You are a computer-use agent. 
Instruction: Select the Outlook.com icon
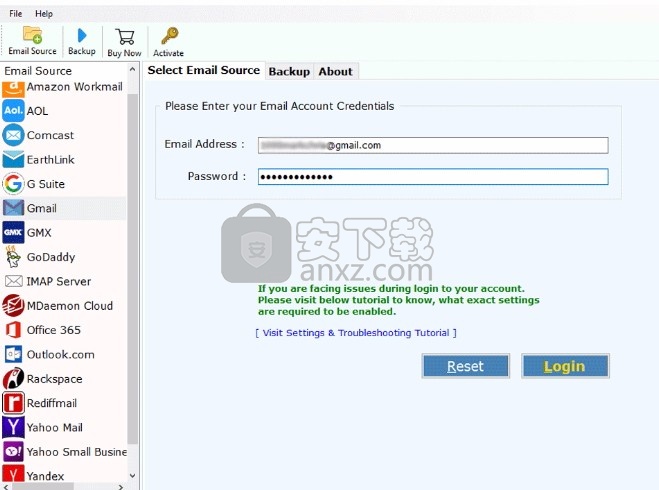[13, 354]
